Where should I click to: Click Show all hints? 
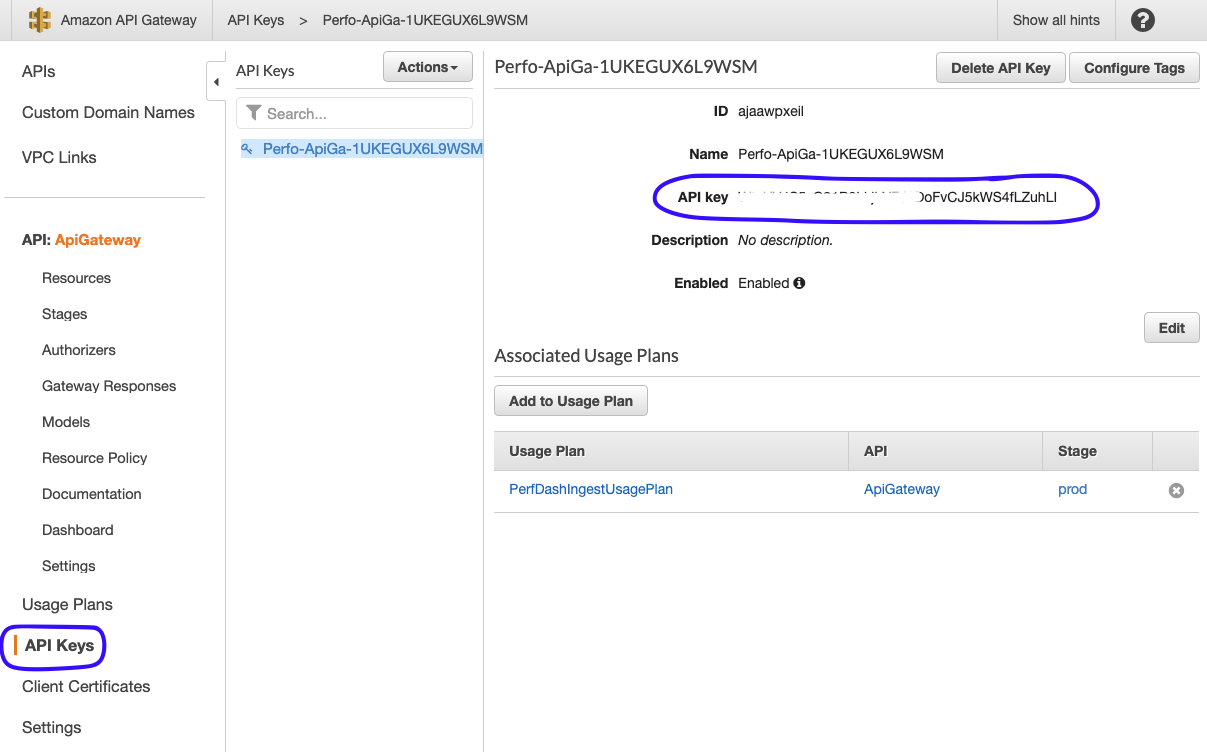[1056, 20]
